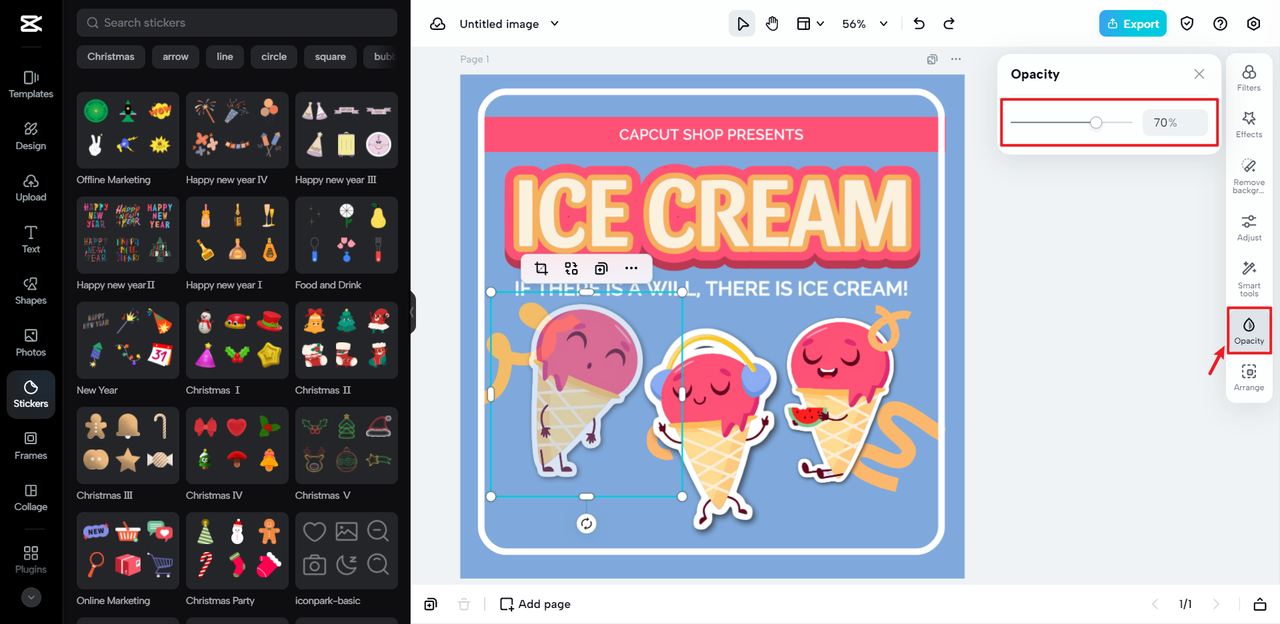Viewport: 1280px width, 624px height.
Task: Open the Effects tool
Action: [1249, 125]
